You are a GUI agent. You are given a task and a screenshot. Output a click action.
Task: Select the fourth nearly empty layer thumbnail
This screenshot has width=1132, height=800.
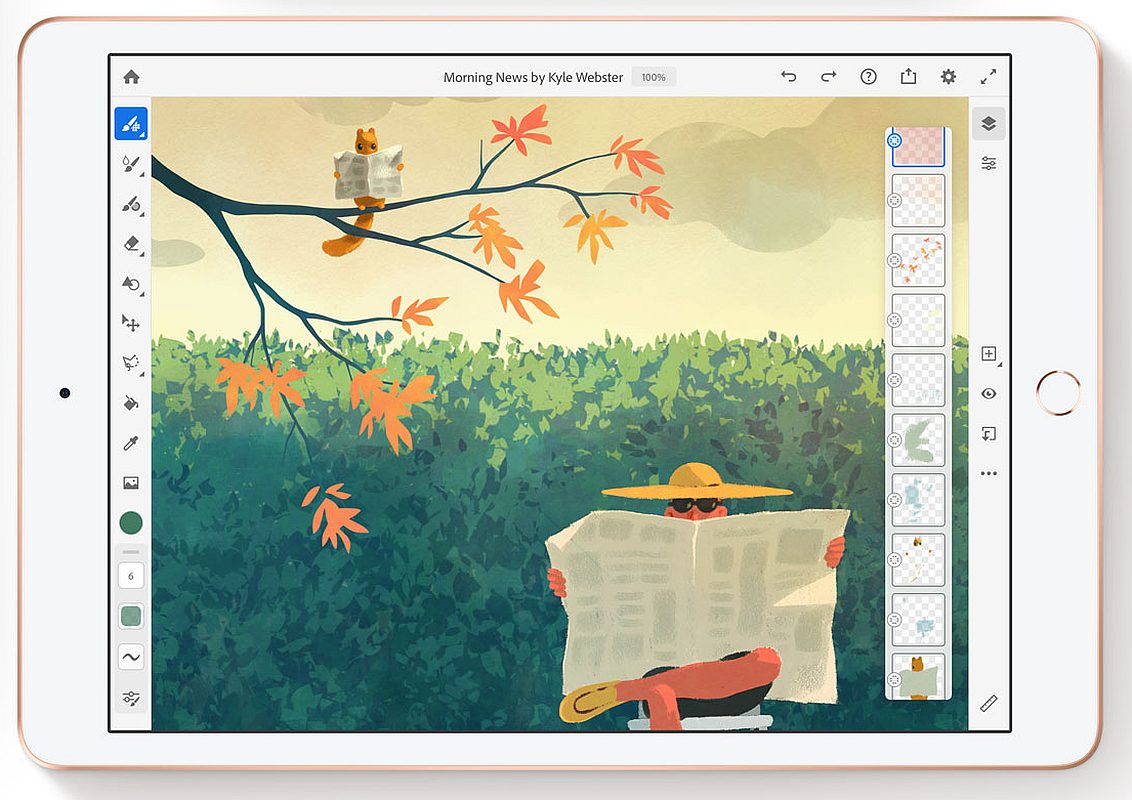click(918, 320)
